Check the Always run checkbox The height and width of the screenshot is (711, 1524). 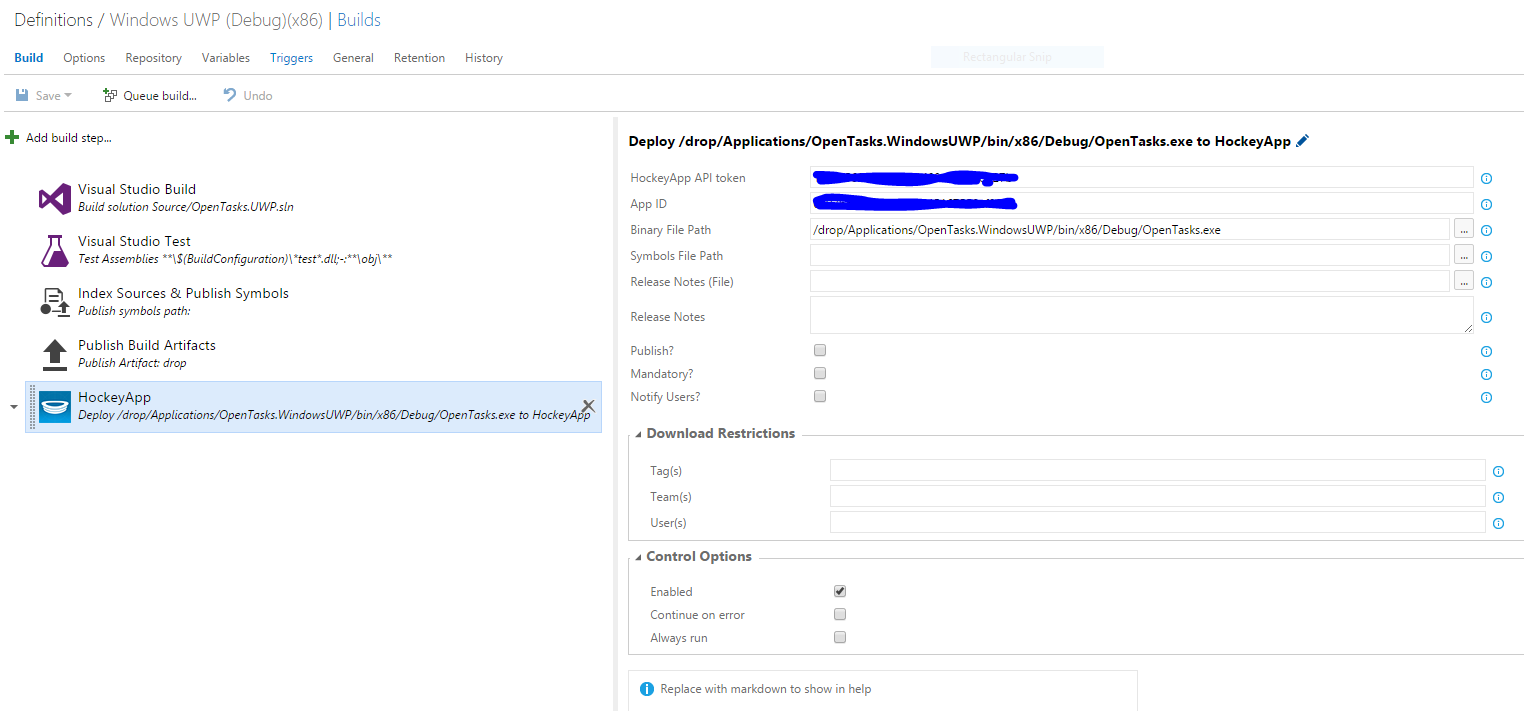click(x=840, y=637)
